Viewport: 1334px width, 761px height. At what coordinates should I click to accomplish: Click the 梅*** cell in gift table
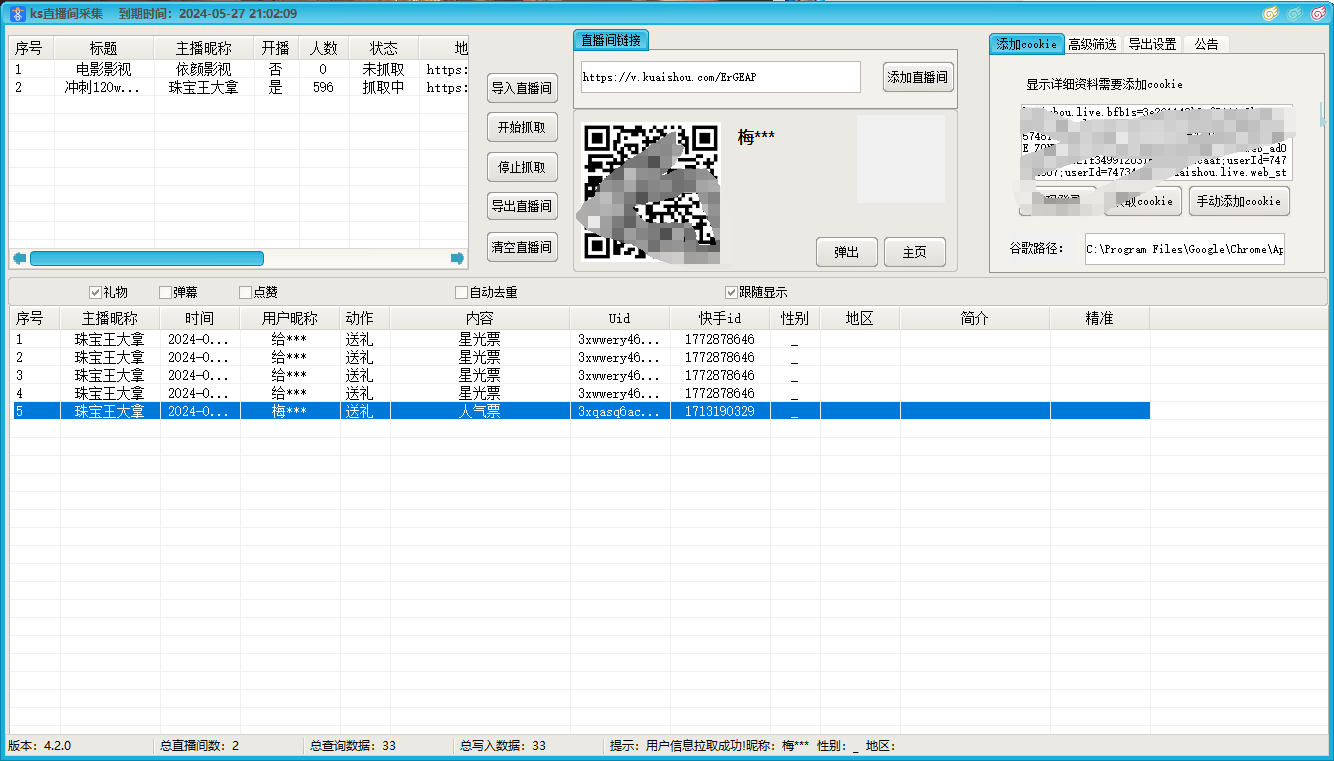[290, 411]
